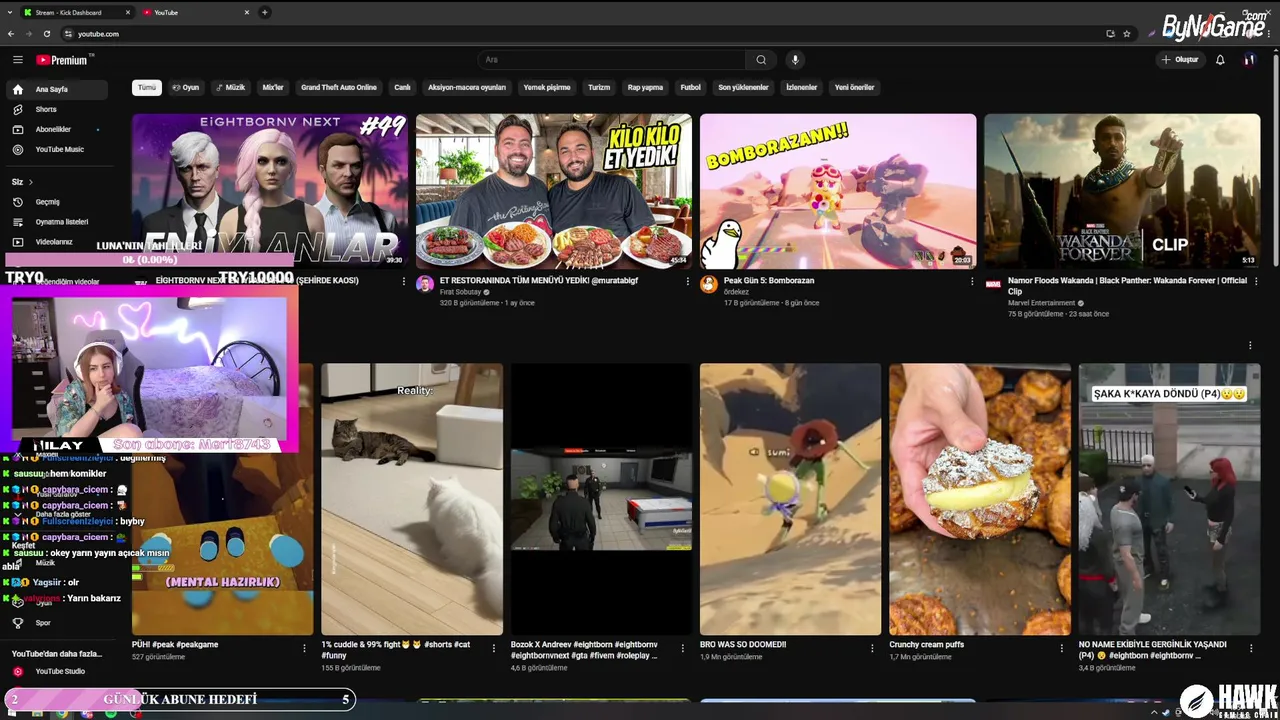Close the YouTube browser tab

pyautogui.click(x=247, y=12)
